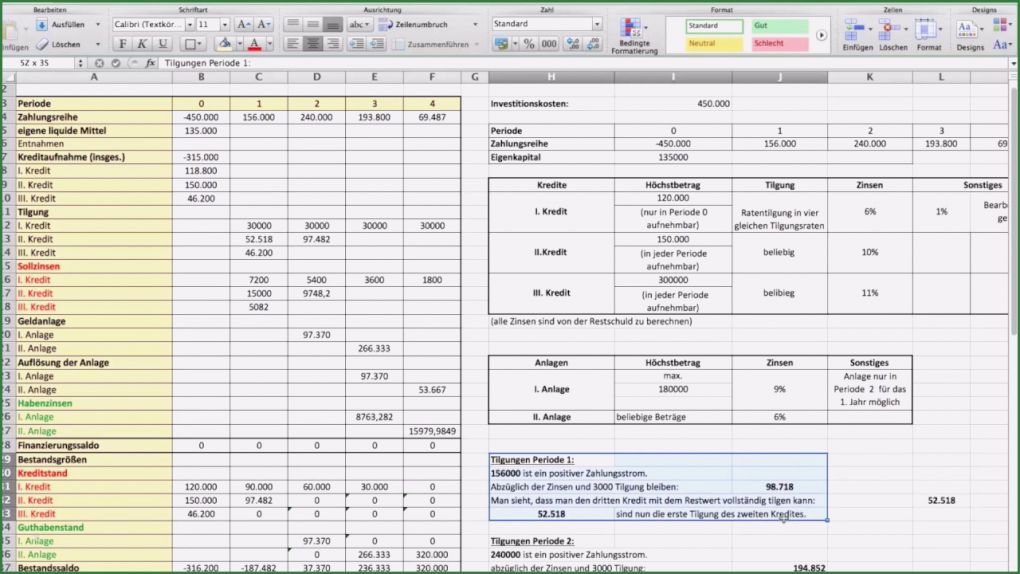This screenshot has width=1020, height=574.
Task: Click the red font color swatch
Action: click(x=254, y=44)
